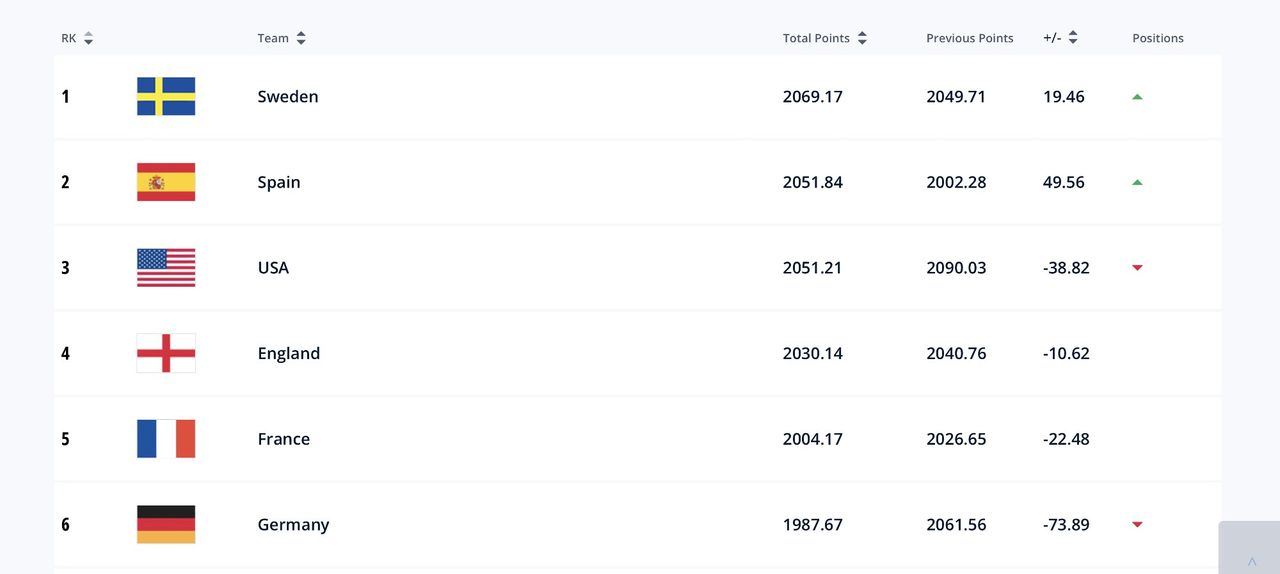This screenshot has height=574, width=1280.
Task: Click Spain's green up position arrow
Action: click(x=1137, y=182)
